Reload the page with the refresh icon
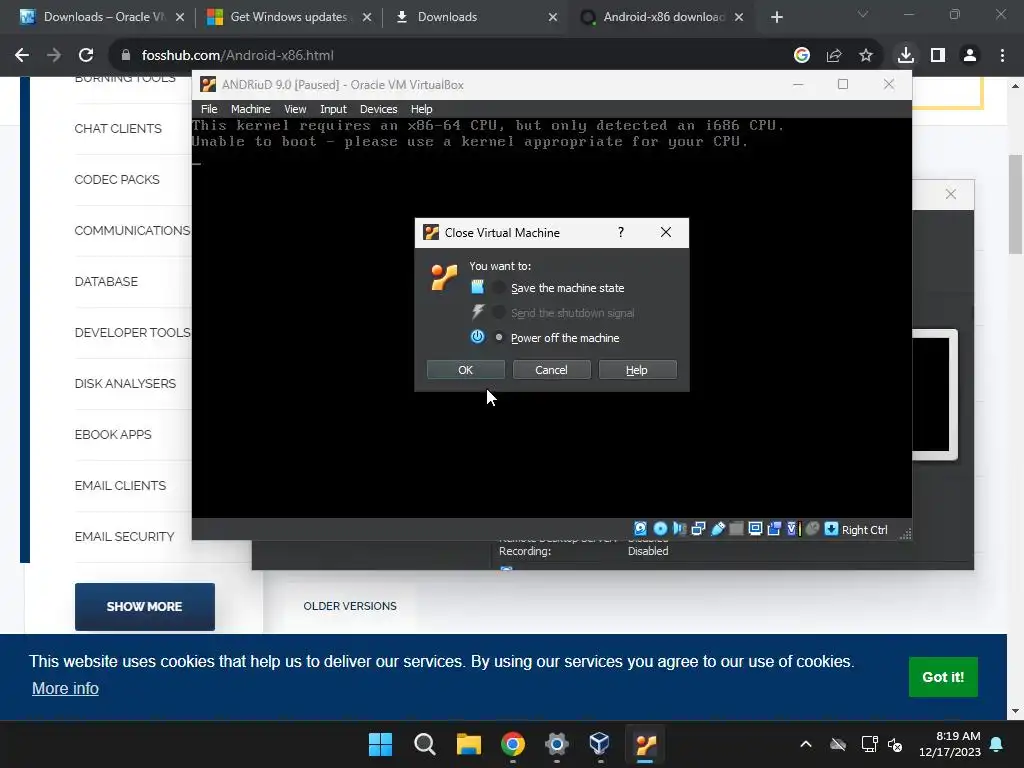This screenshot has height=768, width=1024. point(86,56)
